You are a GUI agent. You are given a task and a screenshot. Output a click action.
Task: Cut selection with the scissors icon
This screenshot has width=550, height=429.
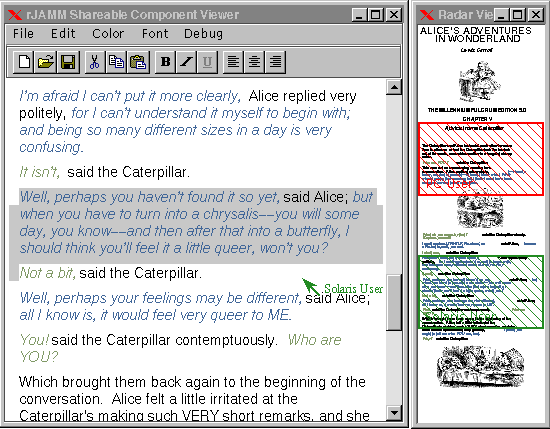point(95,62)
